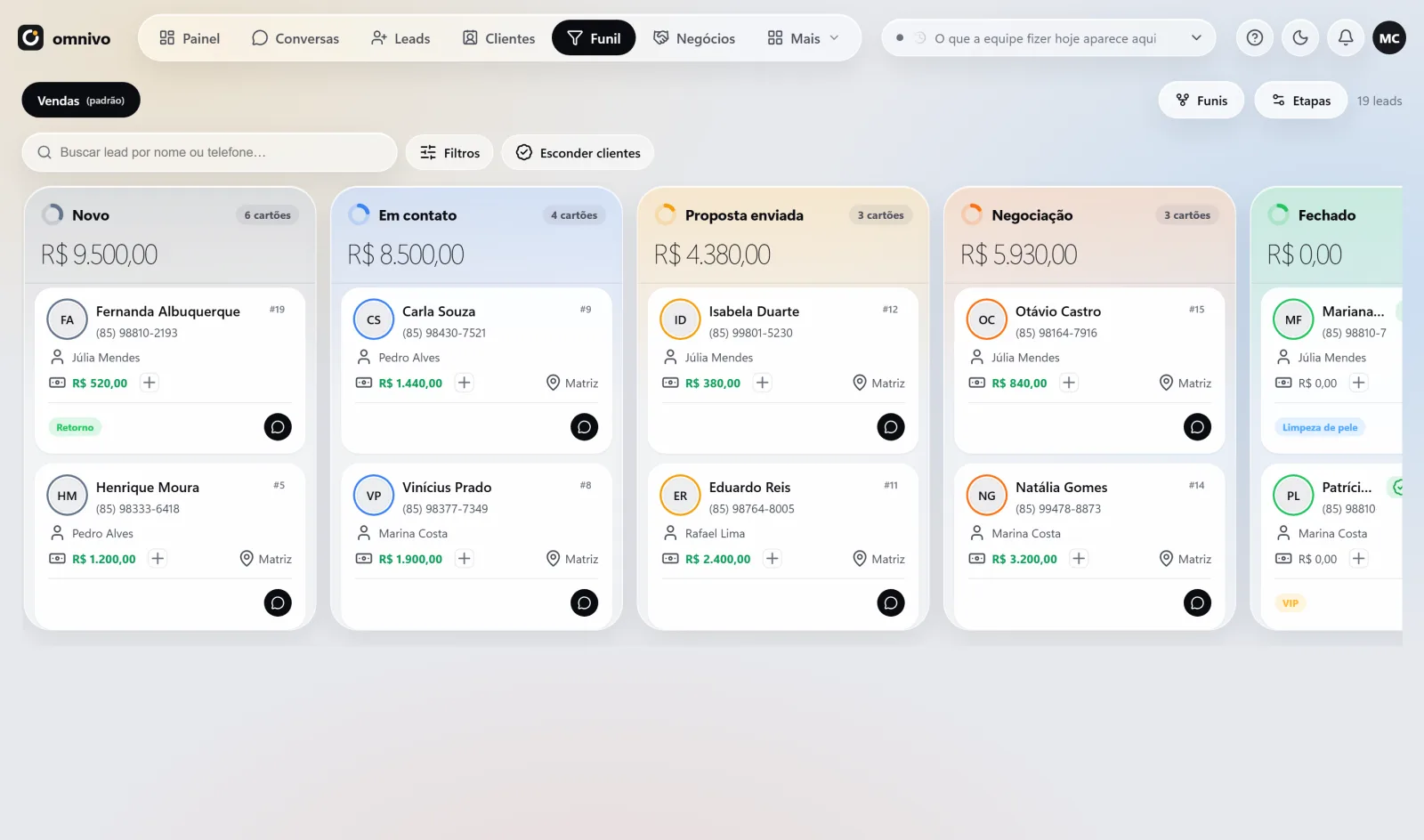Go to Painel tab
The image size is (1424, 840).
pos(190,38)
